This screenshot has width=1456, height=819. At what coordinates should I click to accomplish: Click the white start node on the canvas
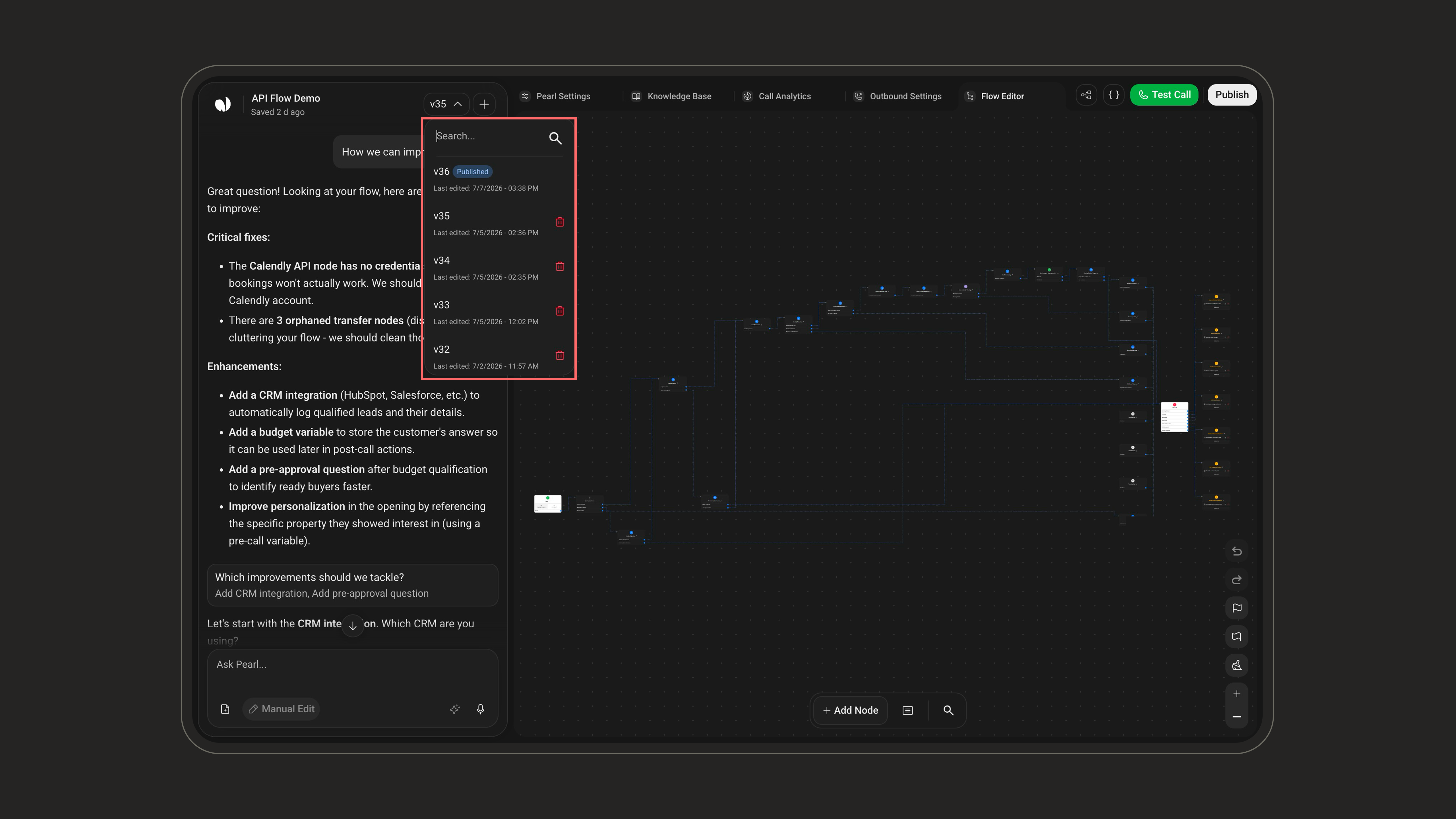[548, 504]
